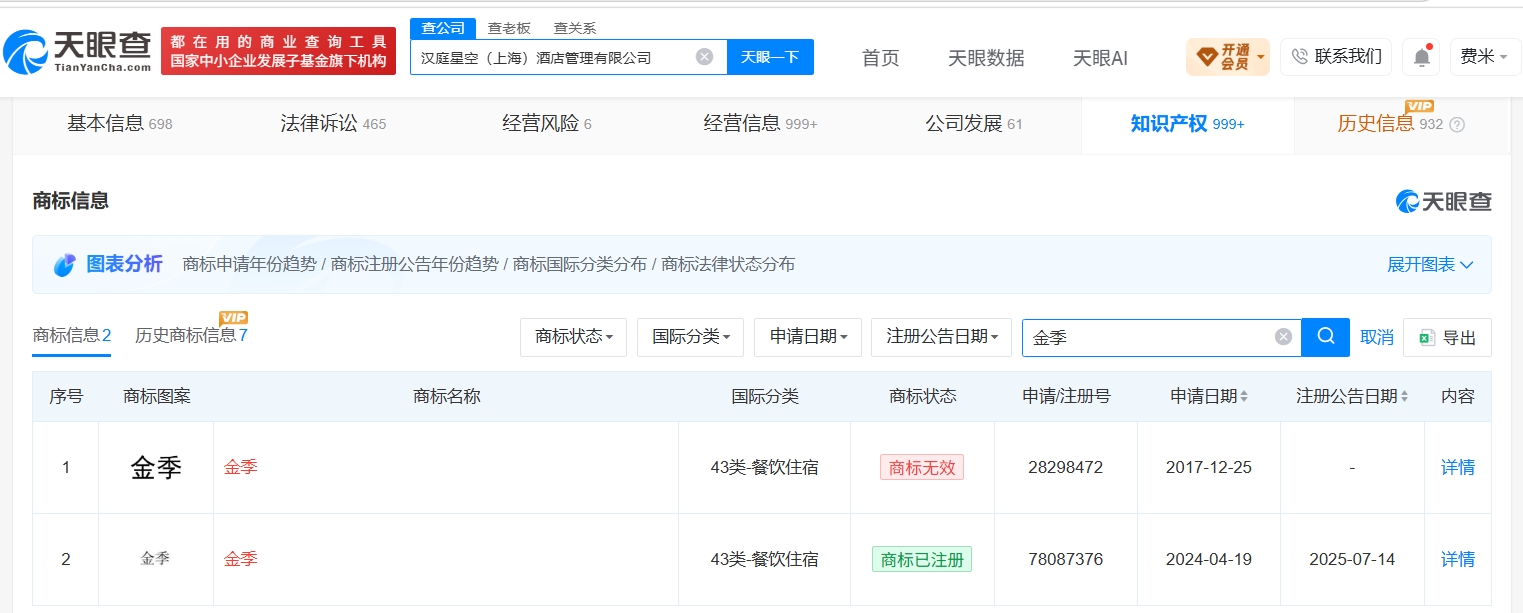This screenshot has width=1523, height=613.
Task: Open the 国际分类 filter dropdown
Action: coord(690,337)
